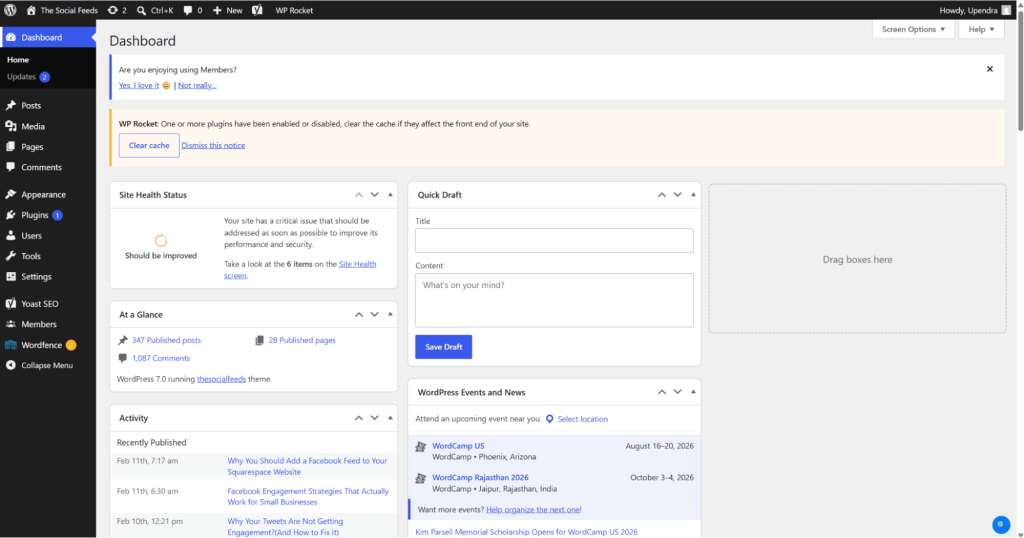
Task: Collapse the Quick Draft panel
Action: 693,195
